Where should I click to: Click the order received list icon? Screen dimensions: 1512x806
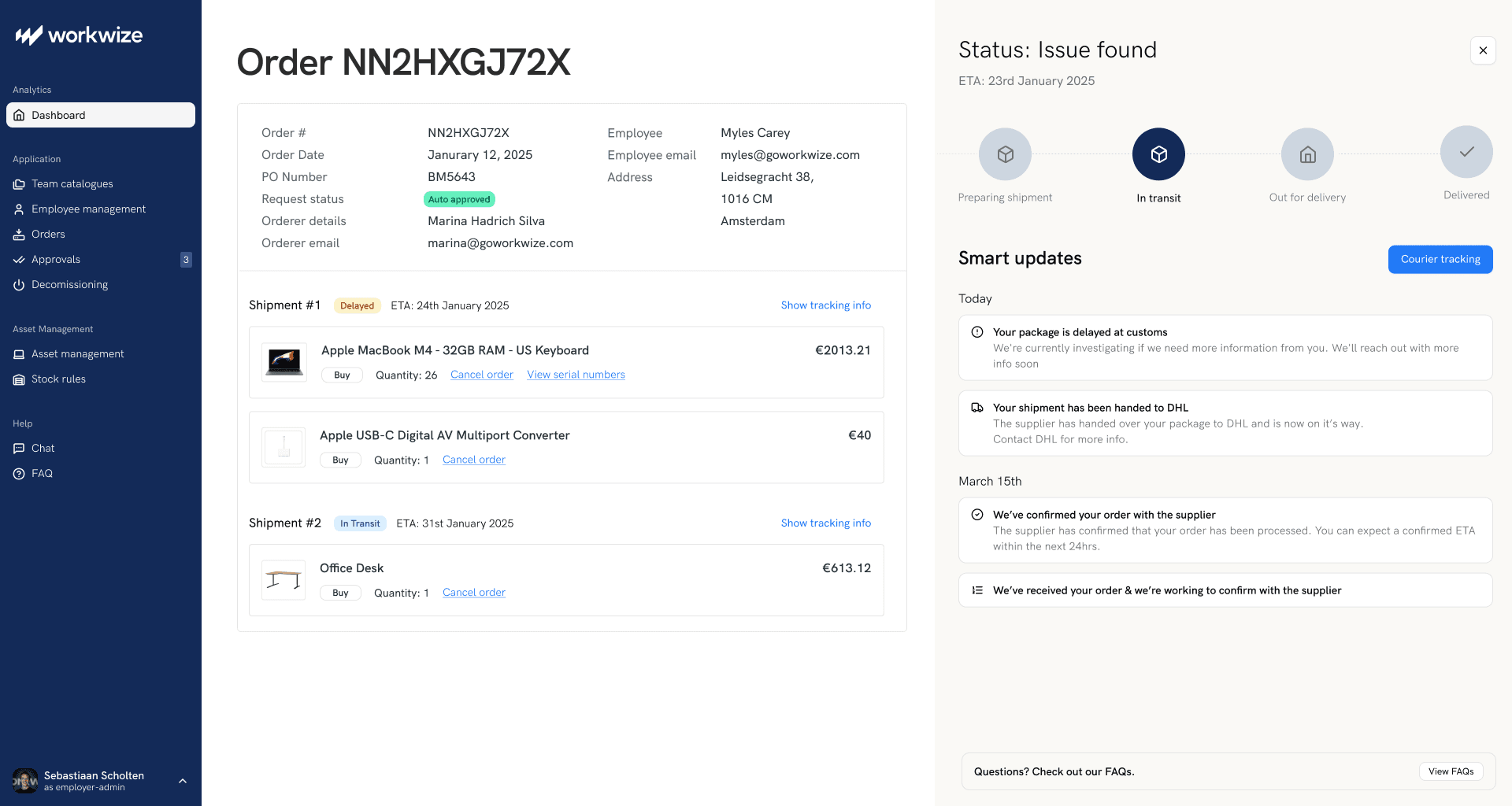click(977, 590)
